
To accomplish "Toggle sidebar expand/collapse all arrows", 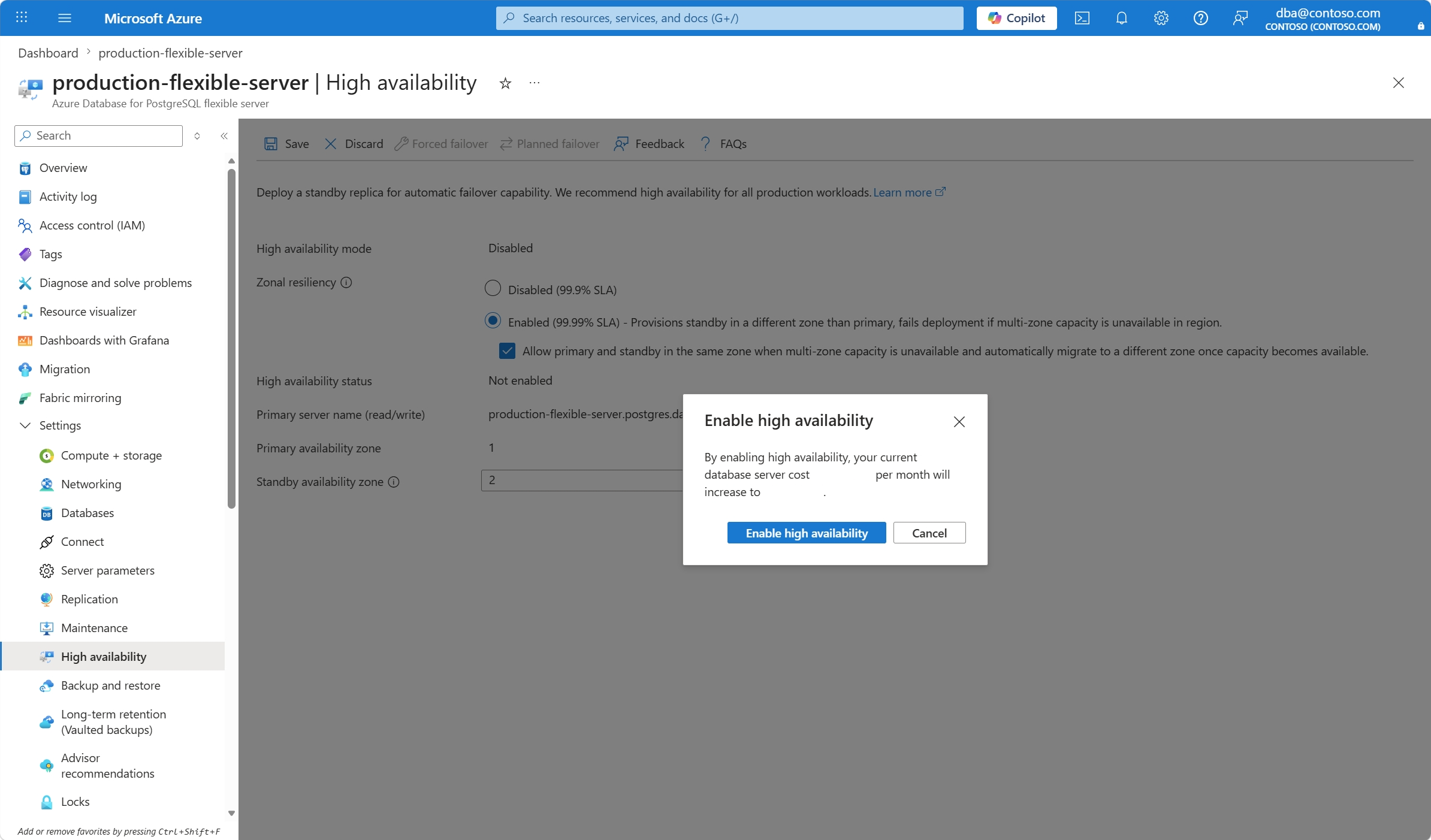I will [197, 136].
